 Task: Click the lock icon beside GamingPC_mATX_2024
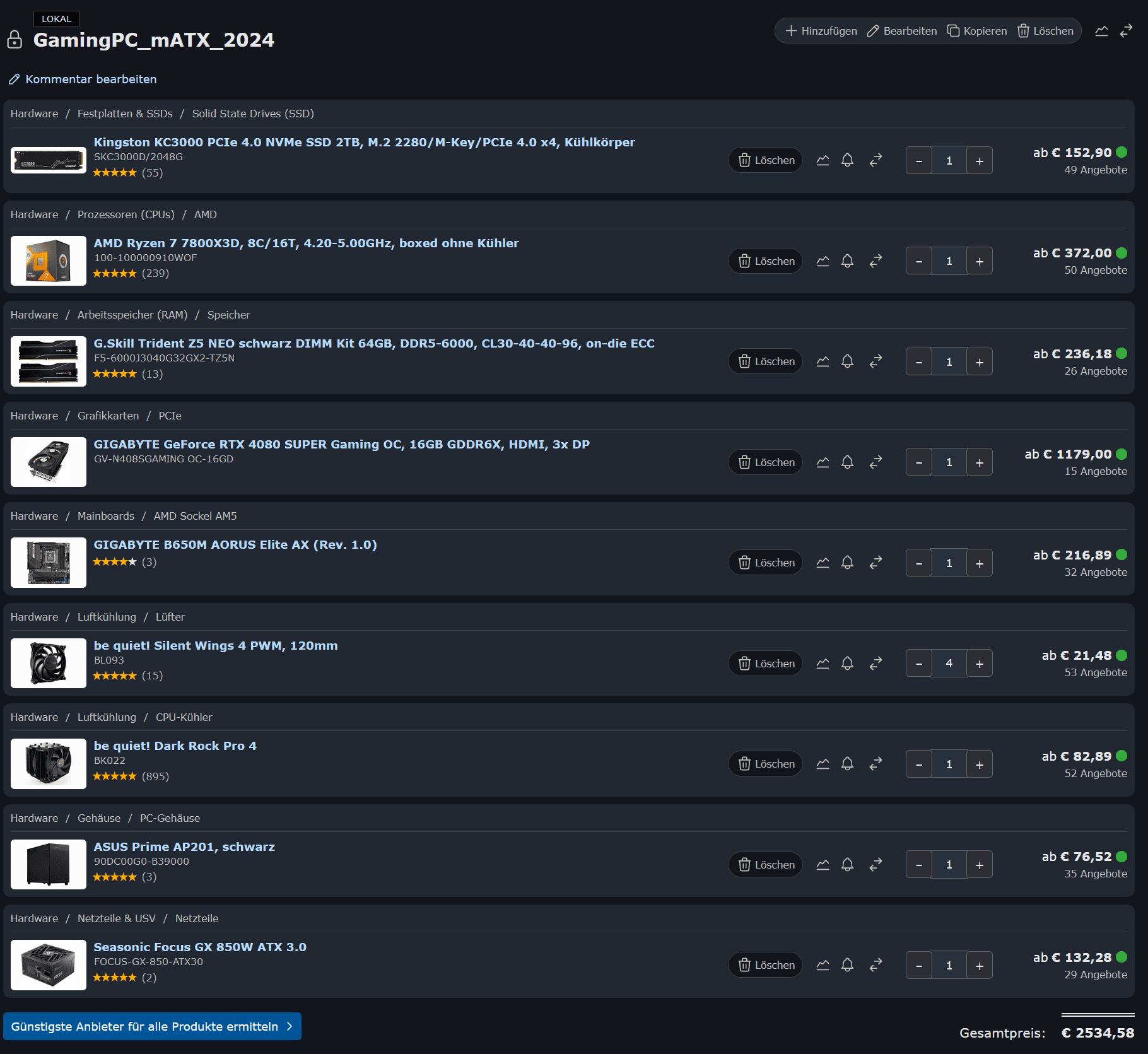click(x=15, y=40)
